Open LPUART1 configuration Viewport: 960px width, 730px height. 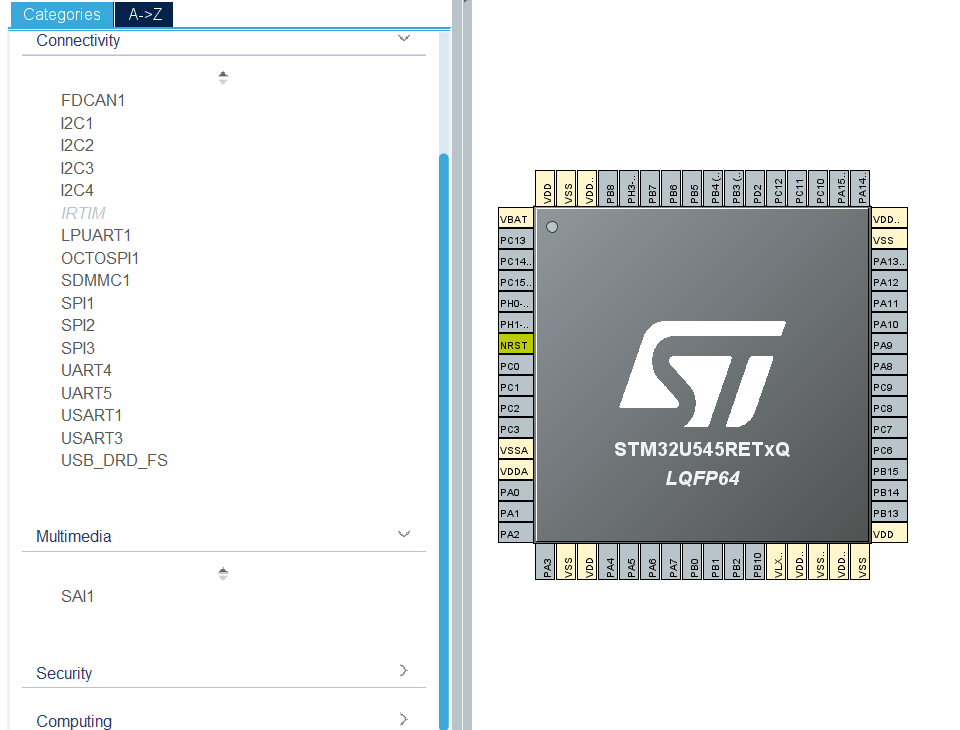pos(96,235)
